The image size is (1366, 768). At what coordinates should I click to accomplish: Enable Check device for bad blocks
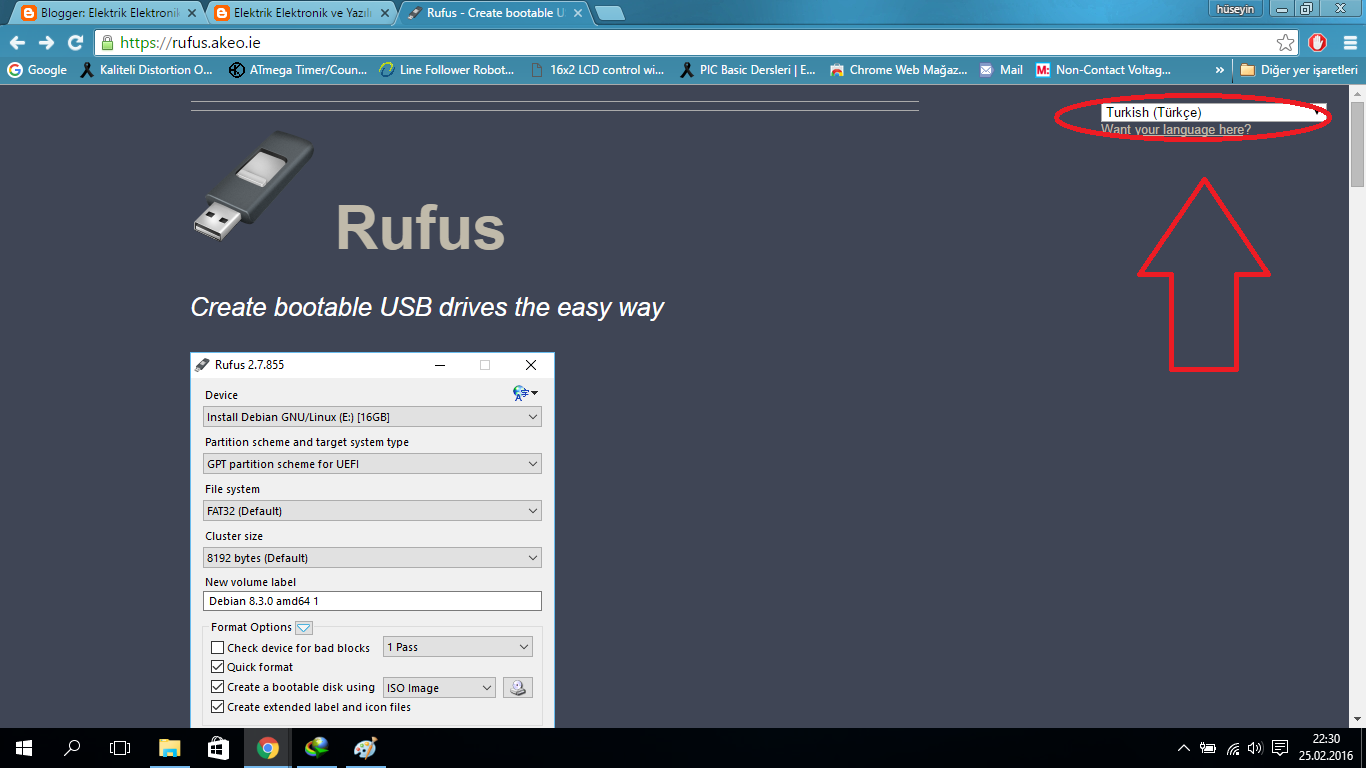(x=218, y=648)
